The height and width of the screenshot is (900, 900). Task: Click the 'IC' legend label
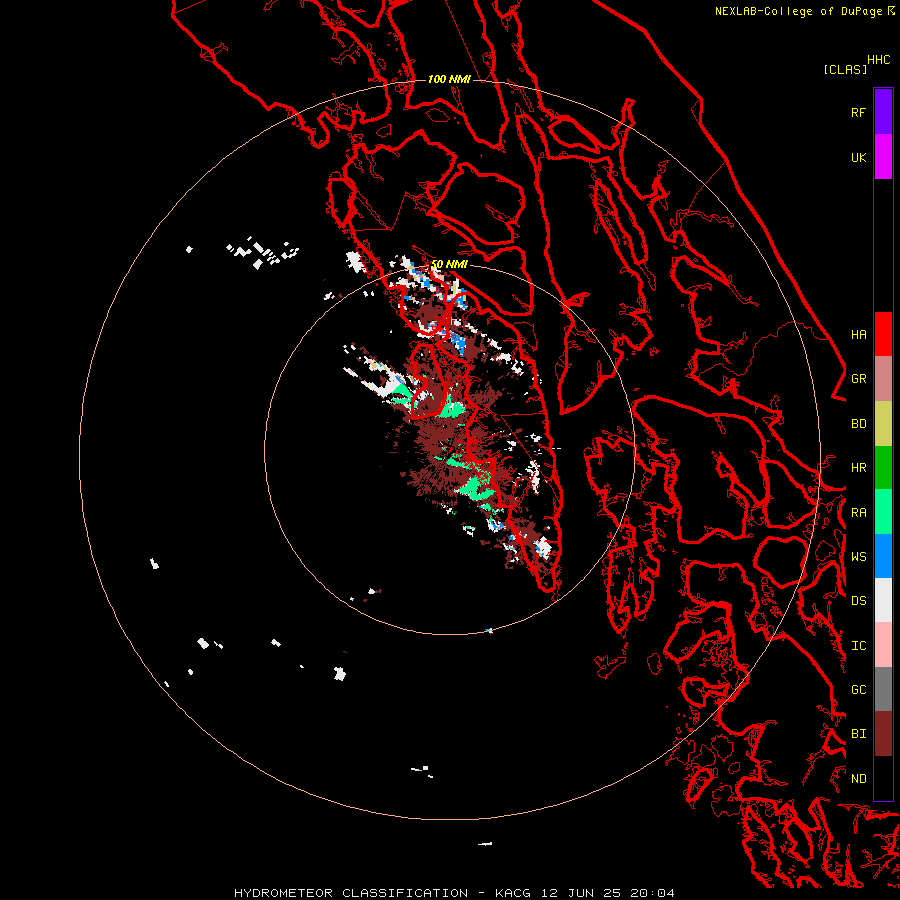point(858,646)
